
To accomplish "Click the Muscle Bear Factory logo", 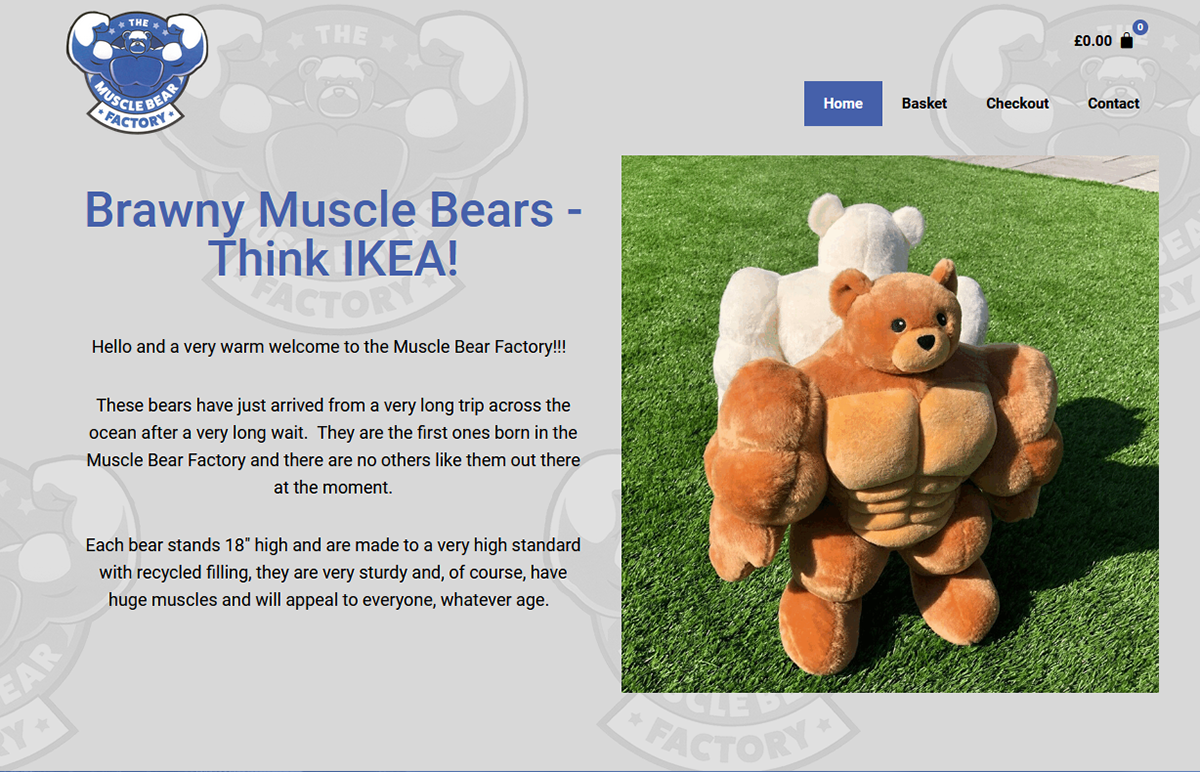I will coord(137,71).
